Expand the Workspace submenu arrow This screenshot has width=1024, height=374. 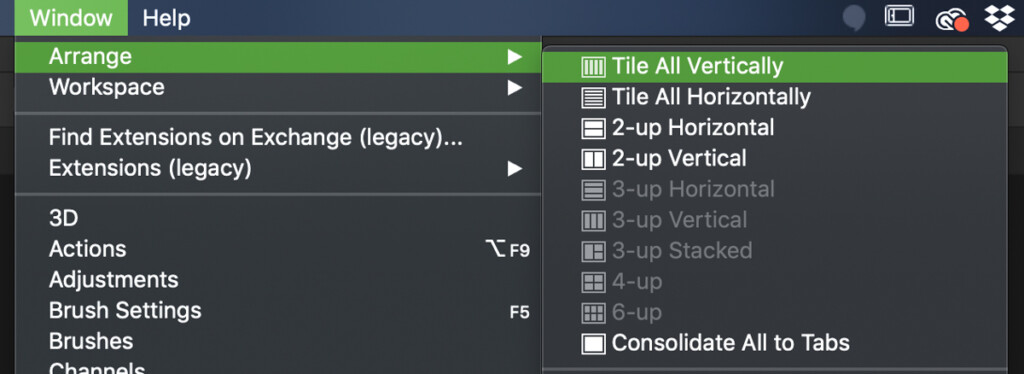(515, 87)
